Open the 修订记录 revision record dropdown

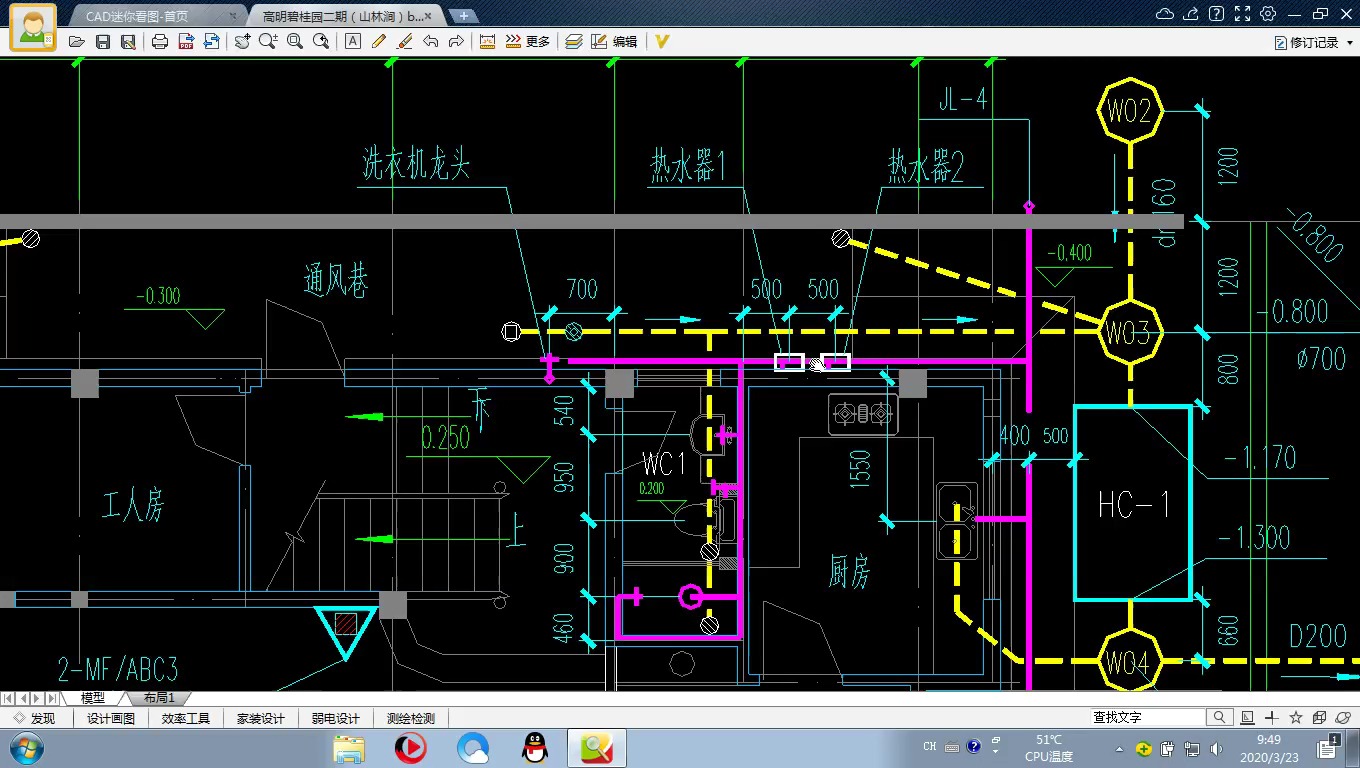click(1313, 43)
